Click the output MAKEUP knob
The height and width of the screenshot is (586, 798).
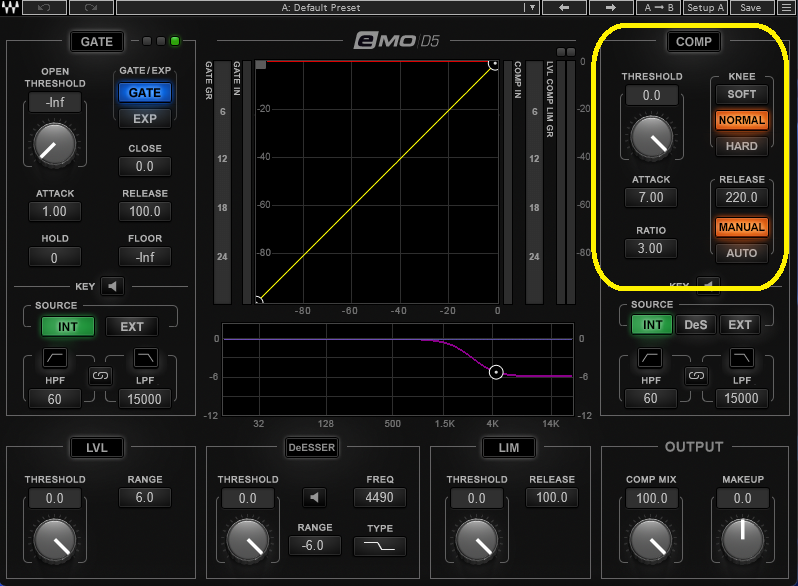pyautogui.click(x=742, y=539)
